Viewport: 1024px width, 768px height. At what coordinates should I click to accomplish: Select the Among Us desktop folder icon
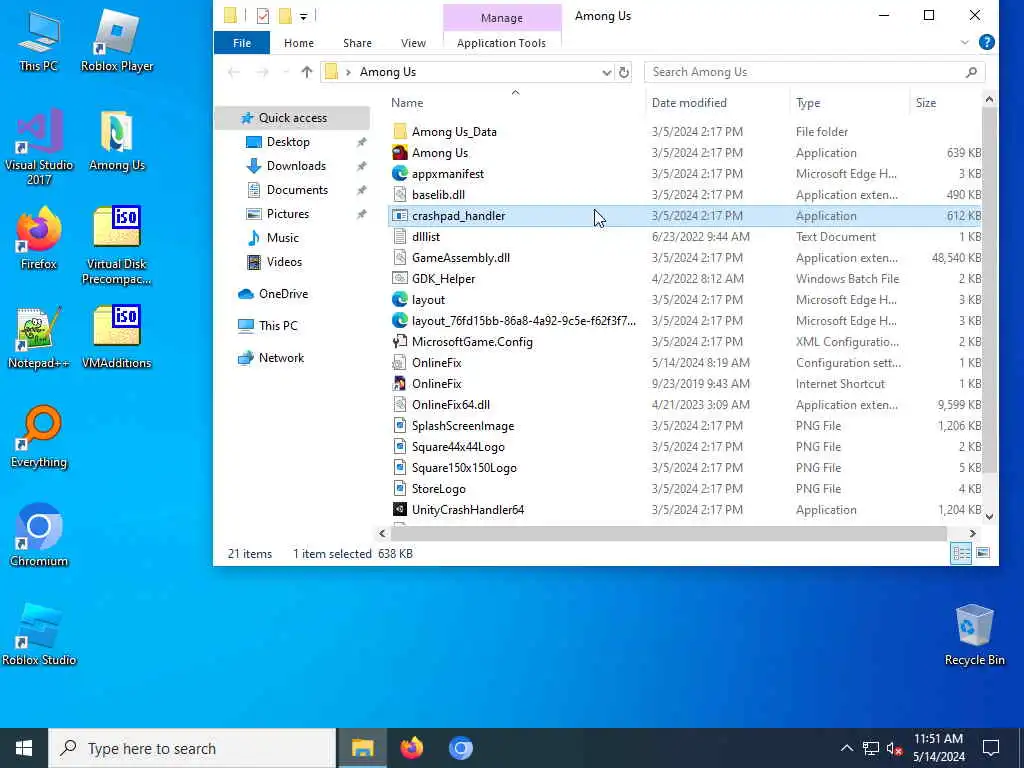pyautogui.click(x=117, y=140)
